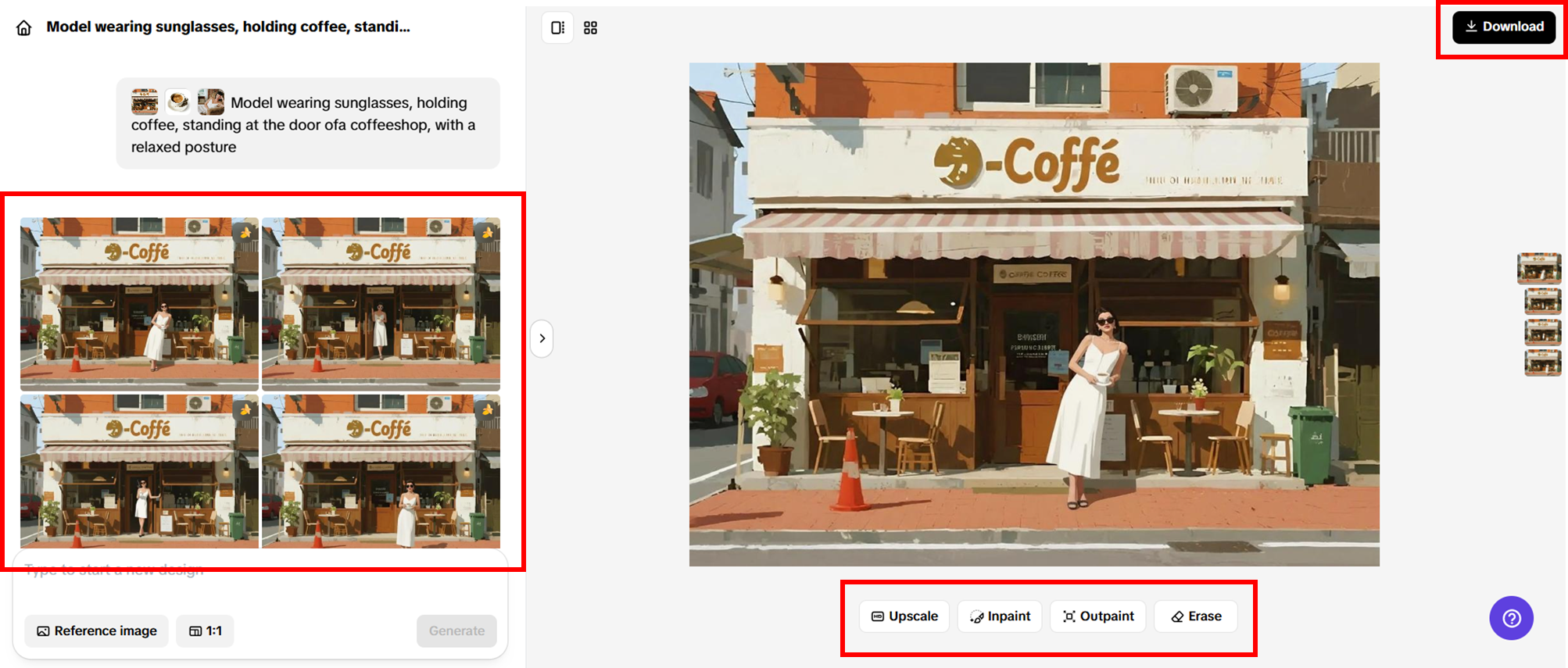The height and width of the screenshot is (668, 1568).
Task: Go to the home page icon
Action: click(24, 28)
